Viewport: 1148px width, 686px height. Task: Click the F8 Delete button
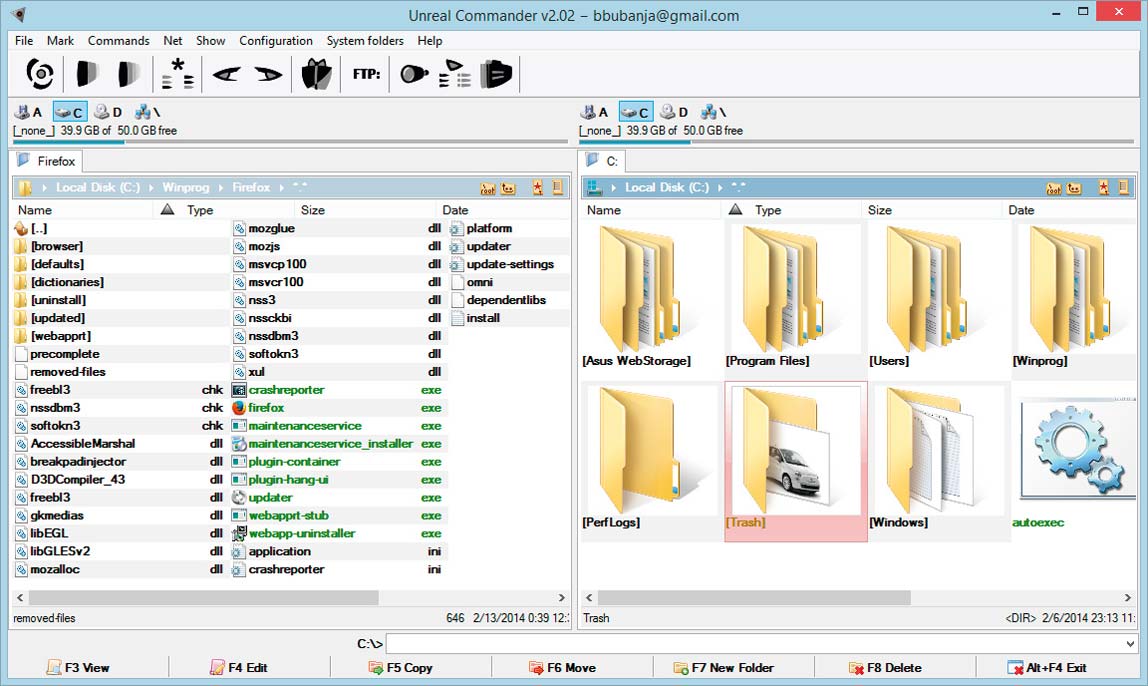coord(885,668)
